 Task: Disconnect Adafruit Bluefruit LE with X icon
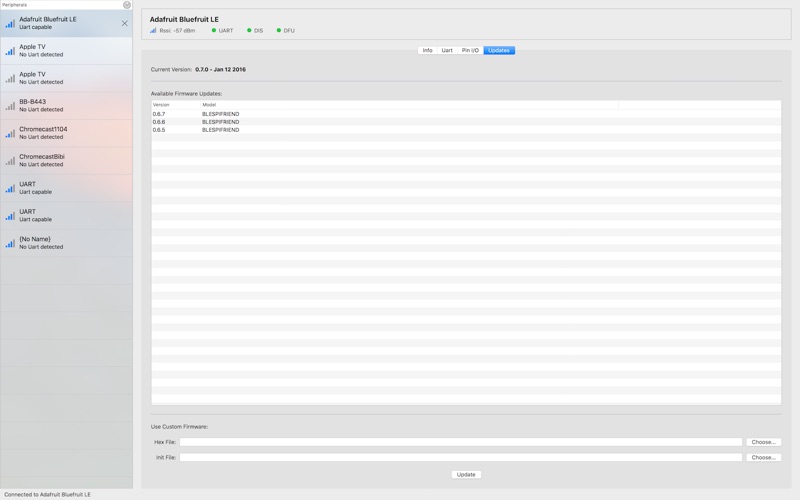point(124,23)
